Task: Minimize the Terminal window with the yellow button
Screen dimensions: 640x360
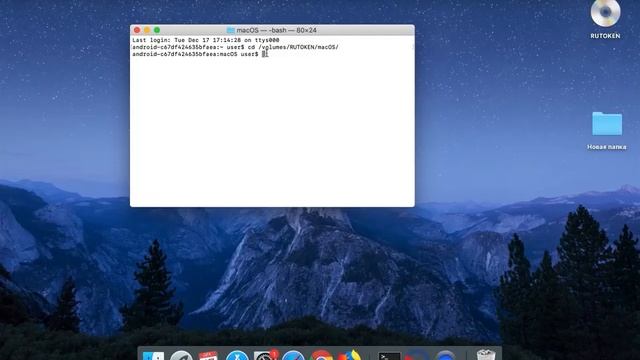Action: point(147,30)
